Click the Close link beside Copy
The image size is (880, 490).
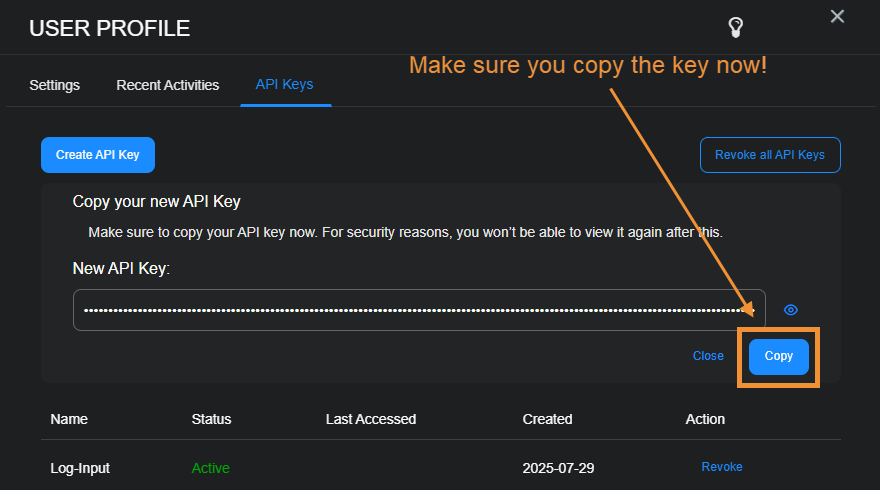(x=708, y=356)
